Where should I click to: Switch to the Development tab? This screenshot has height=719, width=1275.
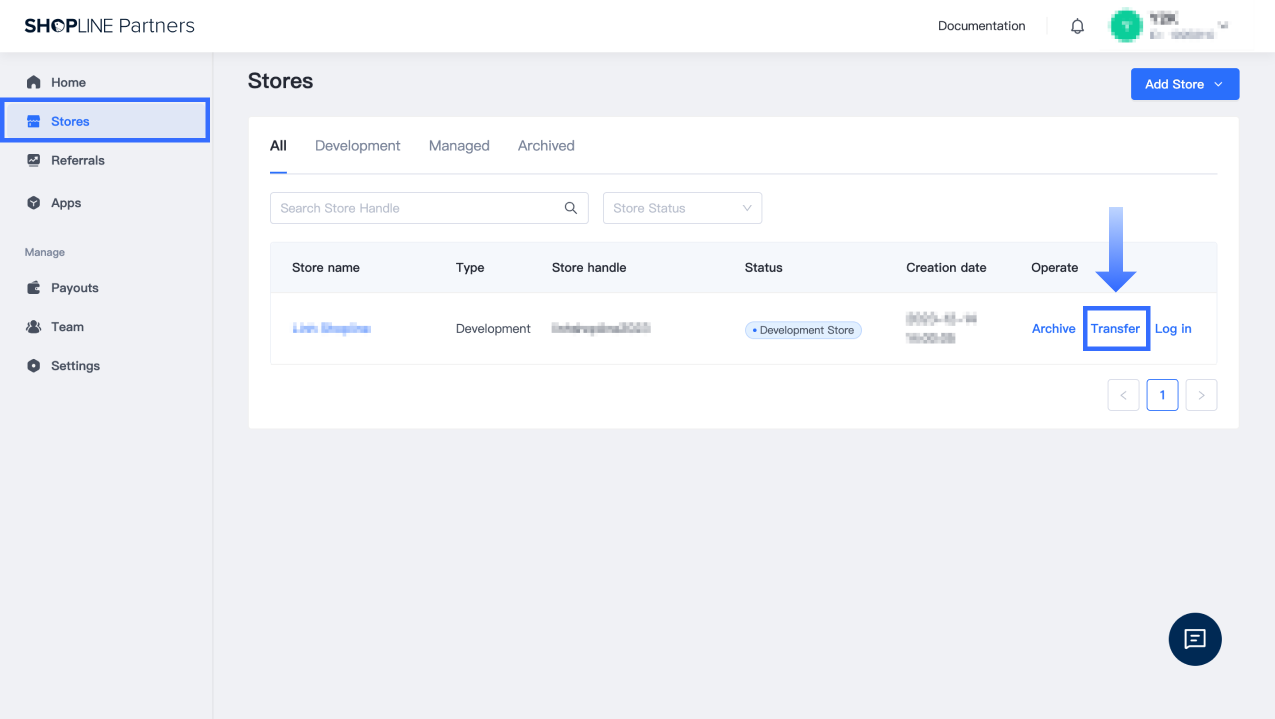point(357,146)
